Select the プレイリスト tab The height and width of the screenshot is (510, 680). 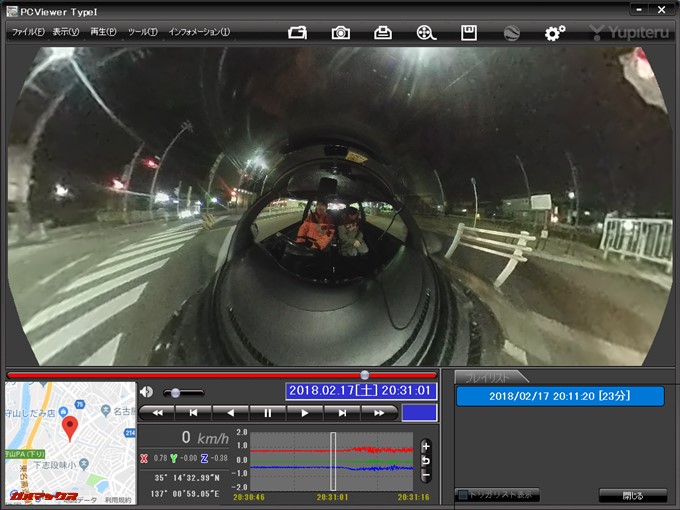(x=485, y=377)
